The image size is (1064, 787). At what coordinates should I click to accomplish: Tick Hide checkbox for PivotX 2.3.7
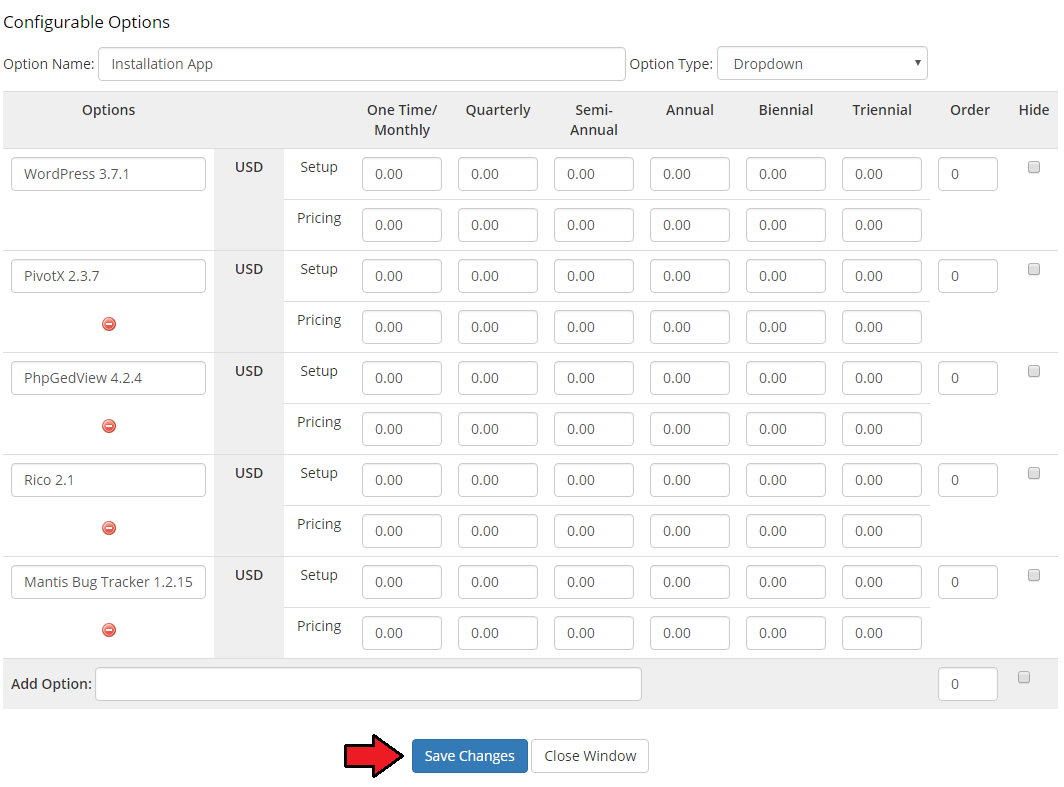click(1033, 269)
